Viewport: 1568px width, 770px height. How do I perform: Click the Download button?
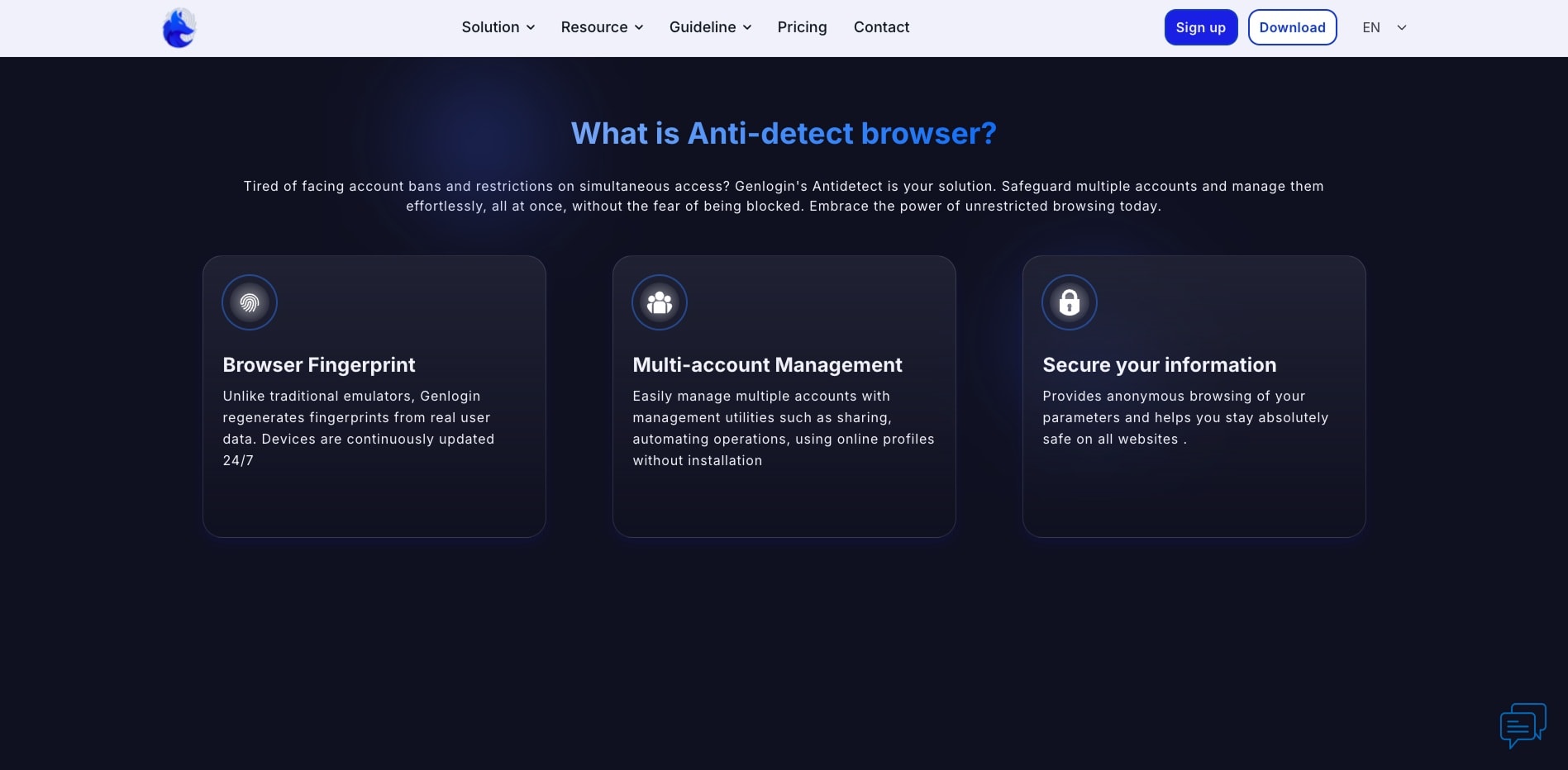click(1292, 27)
